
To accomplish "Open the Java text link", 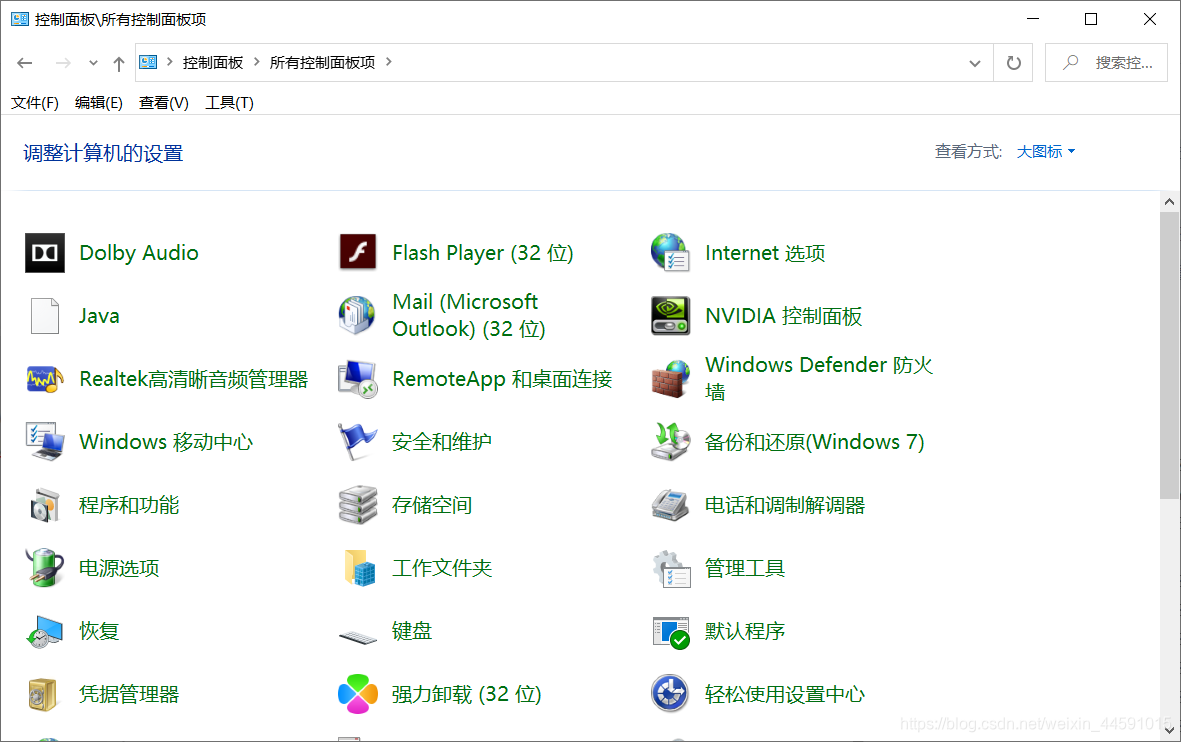I will coord(99,316).
